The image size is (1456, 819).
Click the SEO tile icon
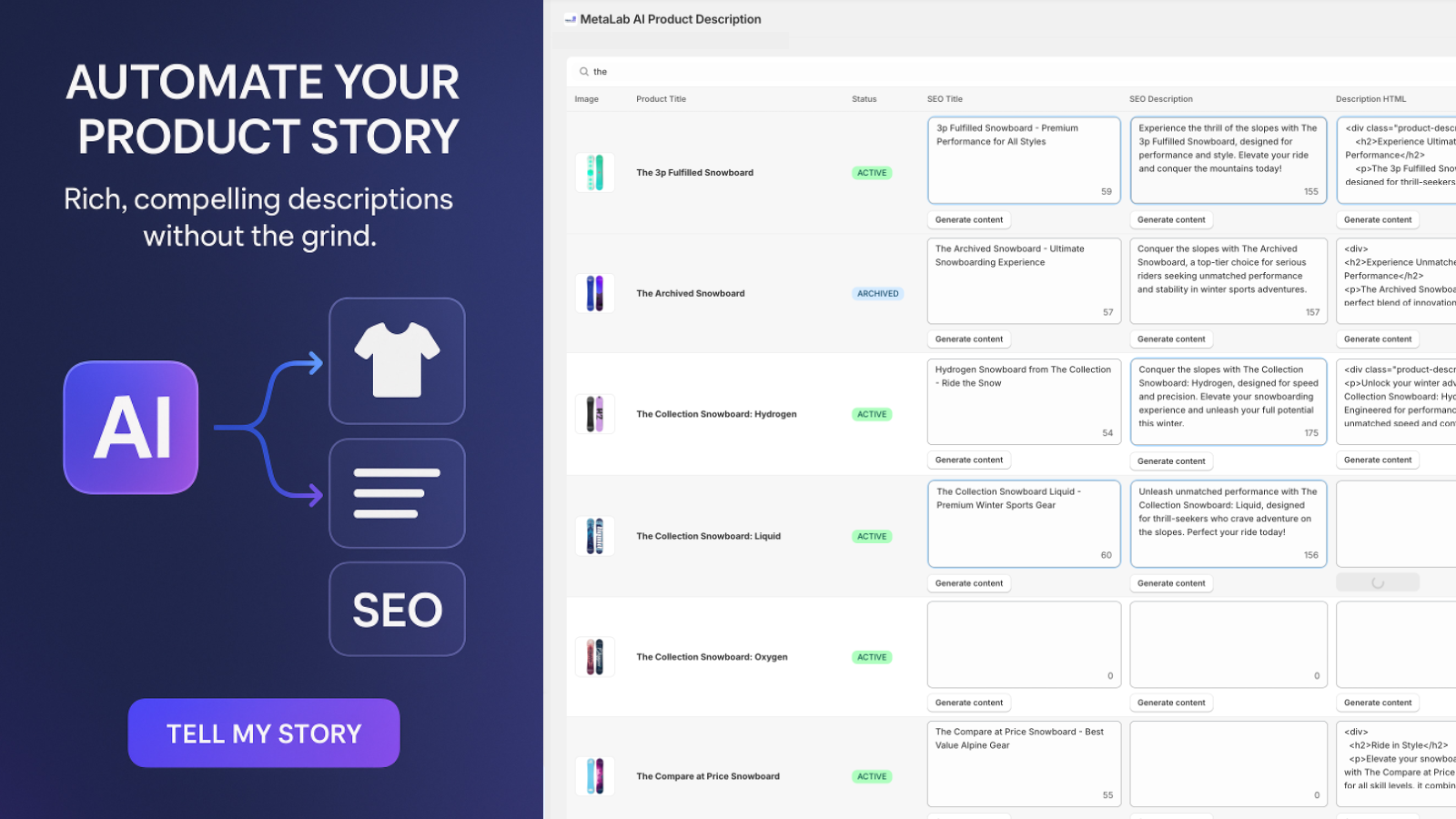point(397,610)
